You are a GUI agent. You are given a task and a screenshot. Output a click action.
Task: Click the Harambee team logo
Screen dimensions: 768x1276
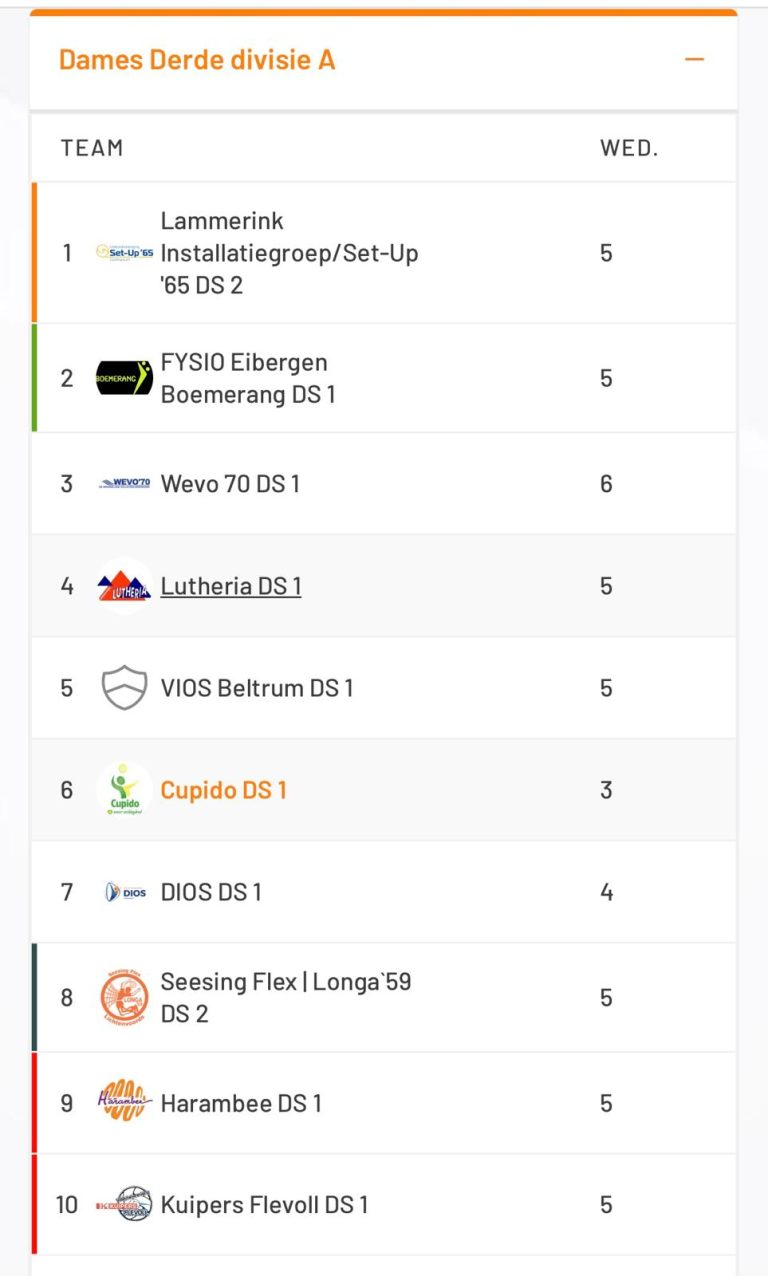coord(125,1103)
